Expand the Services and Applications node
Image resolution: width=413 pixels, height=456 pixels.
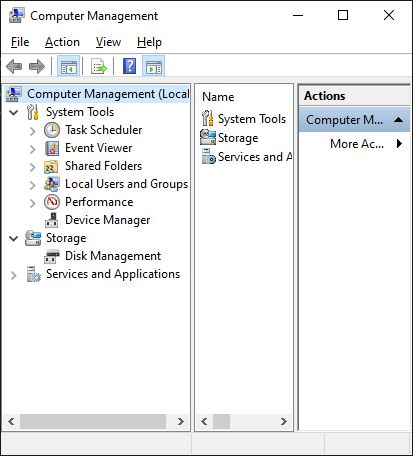[14, 275]
